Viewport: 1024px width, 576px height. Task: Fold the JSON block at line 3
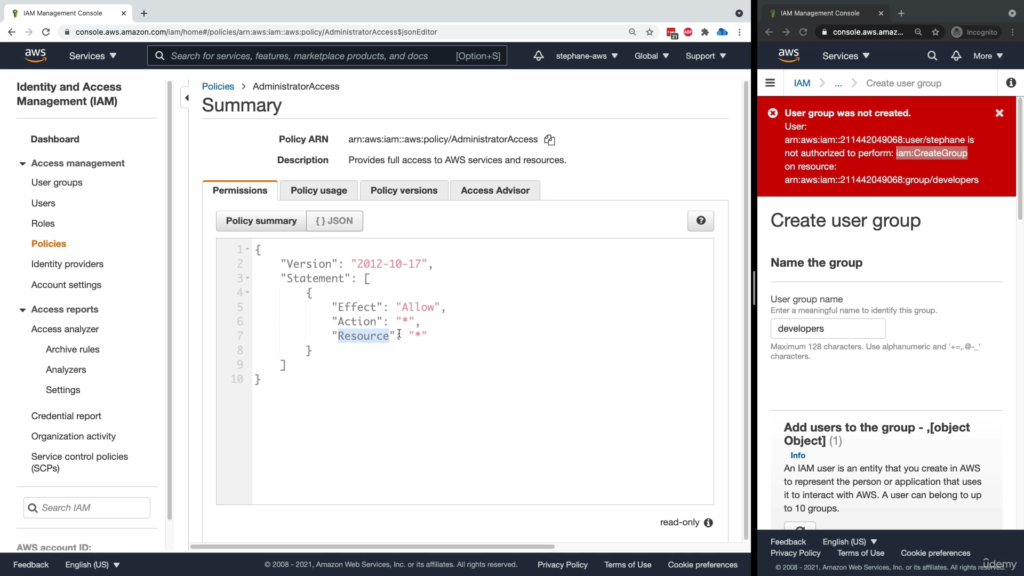(247, 278)
